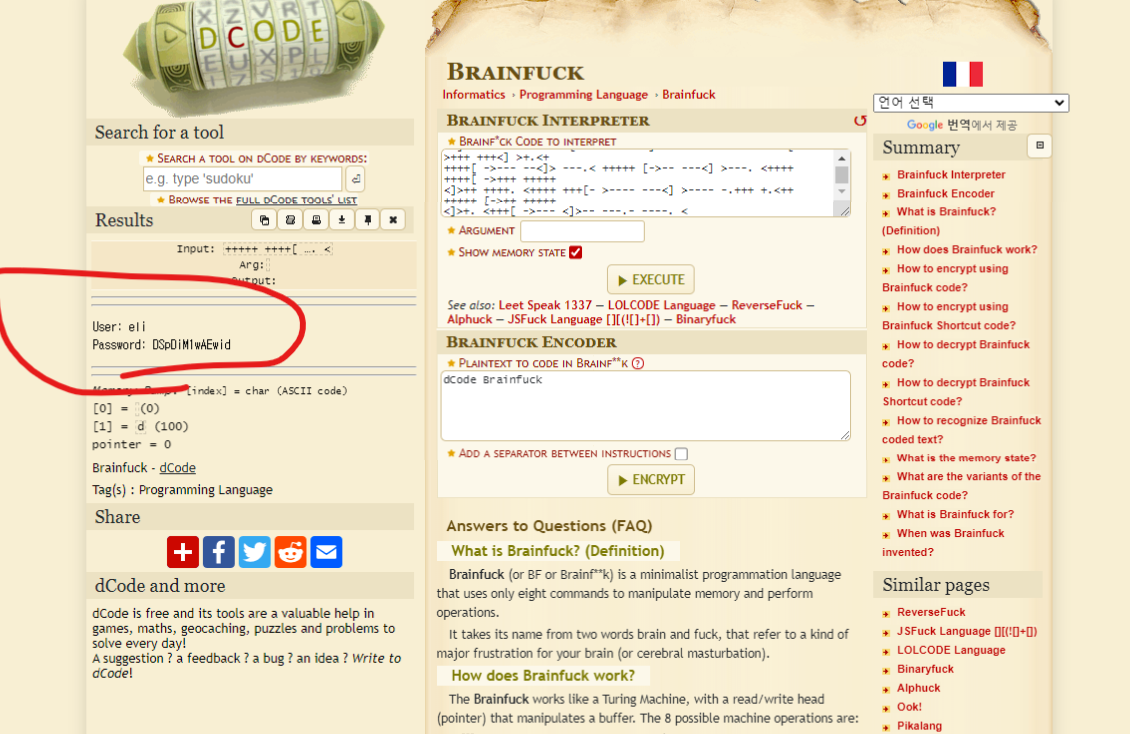This screenshot has height=734, width=1130.
Task: Select the User: eli text
Action: click(x=119, y=327)
